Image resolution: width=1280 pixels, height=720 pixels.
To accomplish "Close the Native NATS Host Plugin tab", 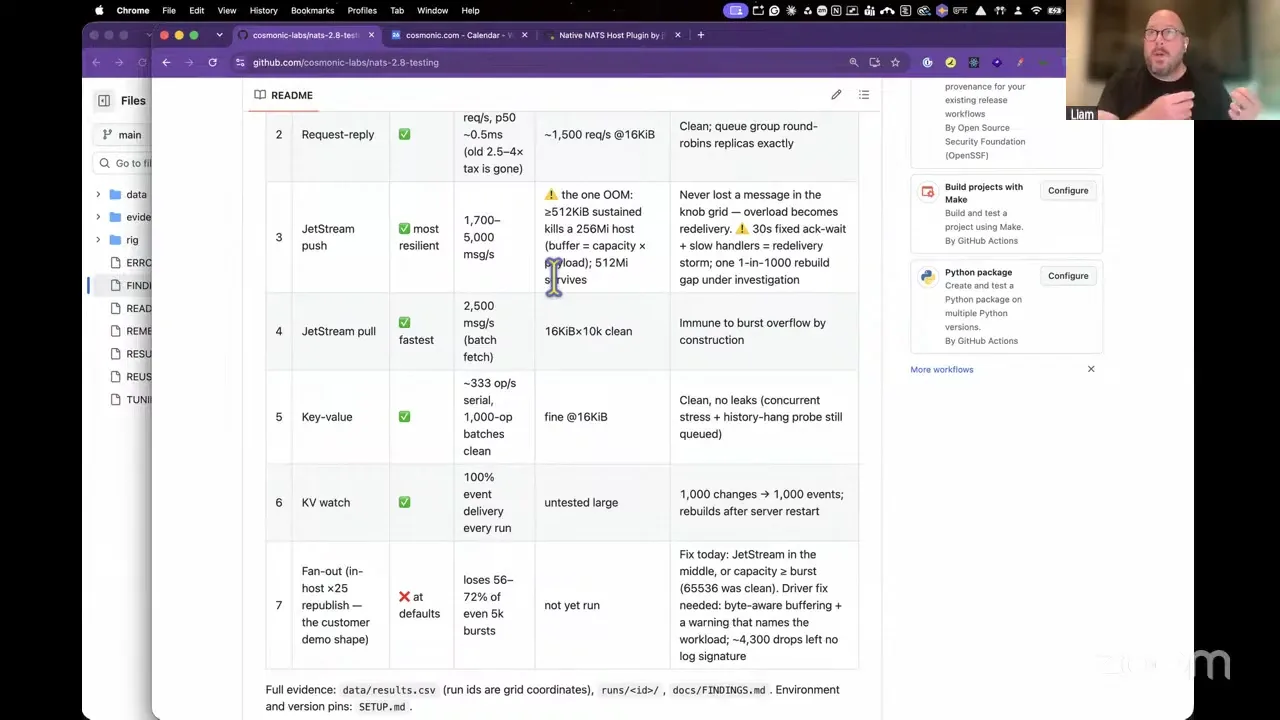I will tap(677, 35).
